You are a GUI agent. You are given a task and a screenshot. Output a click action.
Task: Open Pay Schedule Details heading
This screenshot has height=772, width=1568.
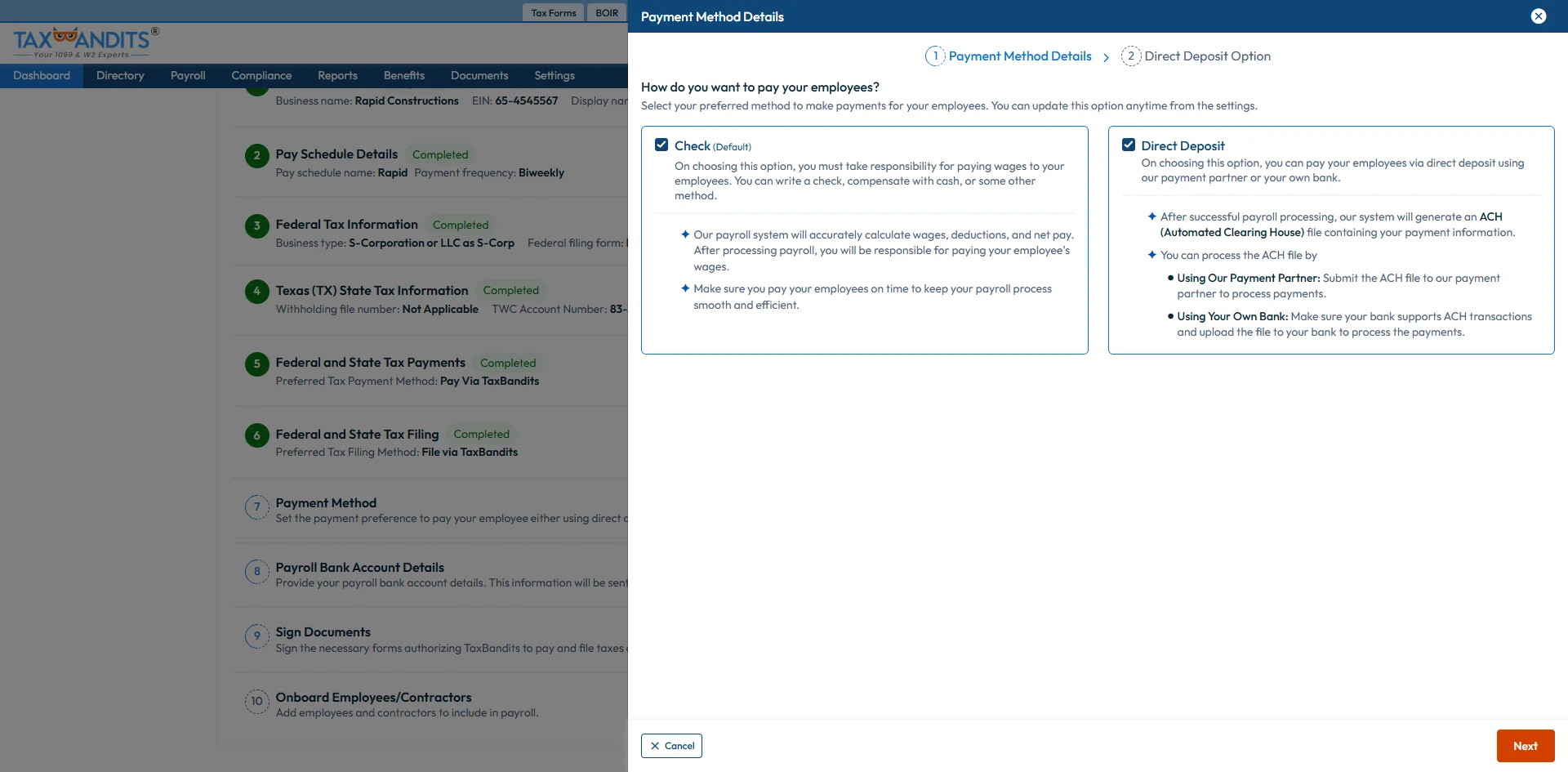[336, 154]
